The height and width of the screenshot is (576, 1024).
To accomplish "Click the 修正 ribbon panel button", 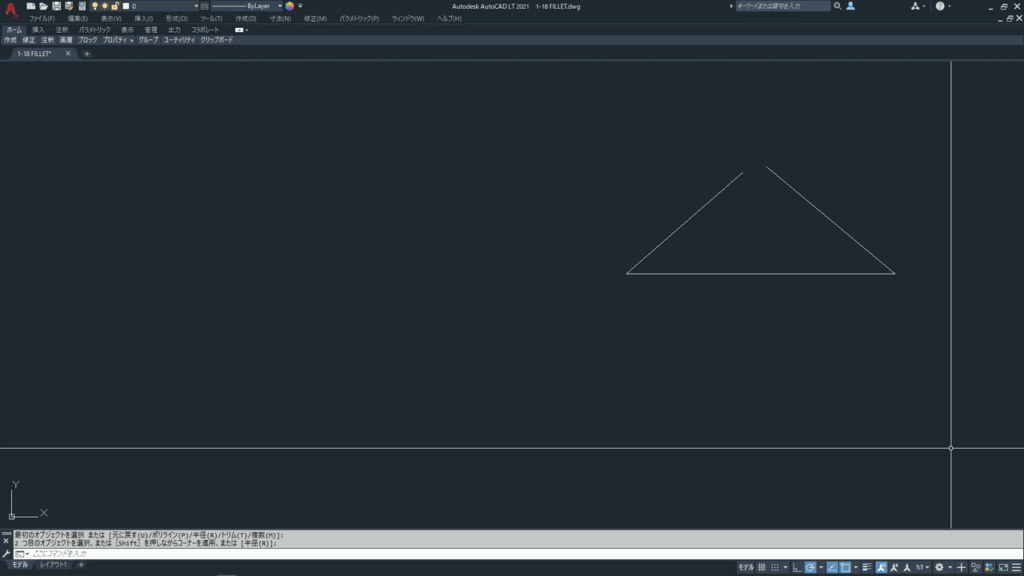I will [x=29, y=40].
